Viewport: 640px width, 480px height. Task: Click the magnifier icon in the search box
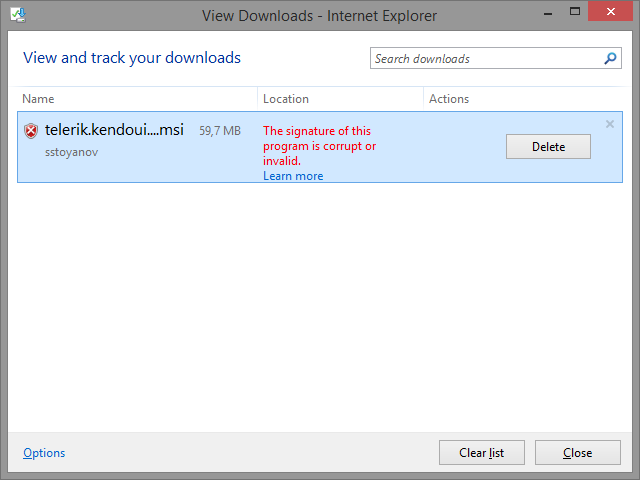point(610,59)
